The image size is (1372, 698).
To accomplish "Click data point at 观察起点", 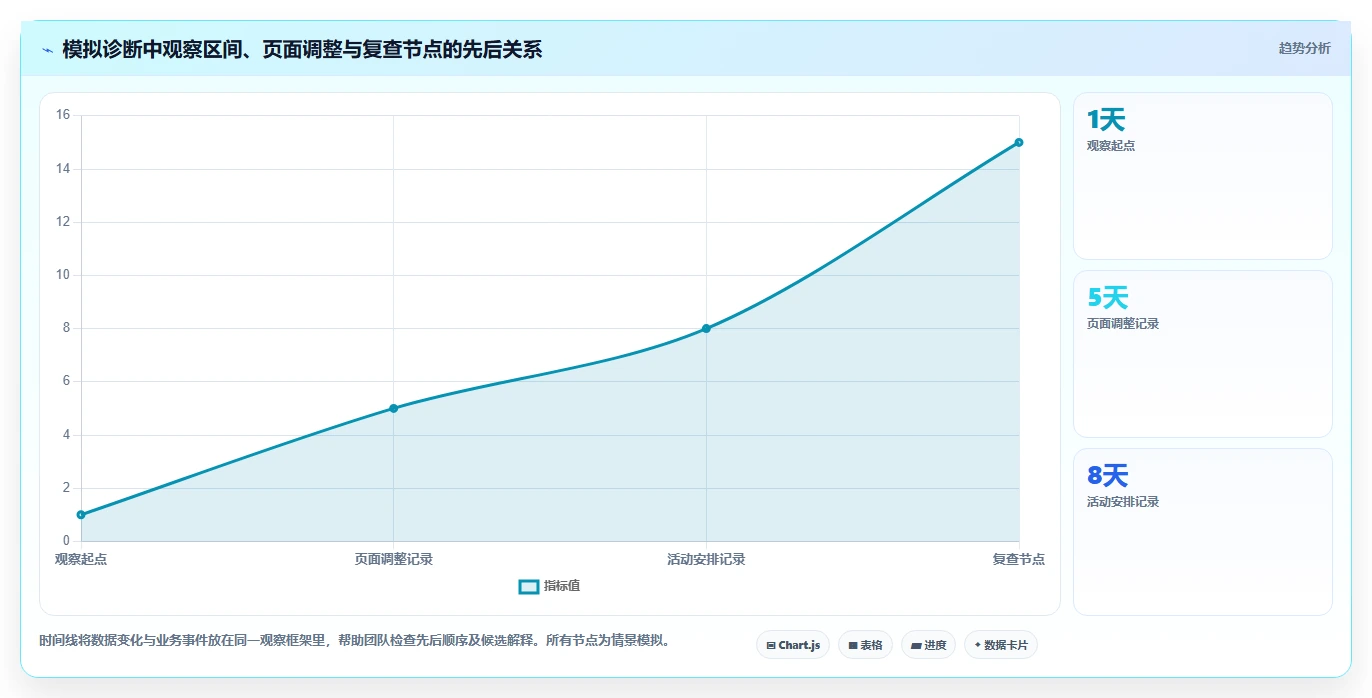I will 81,515.
